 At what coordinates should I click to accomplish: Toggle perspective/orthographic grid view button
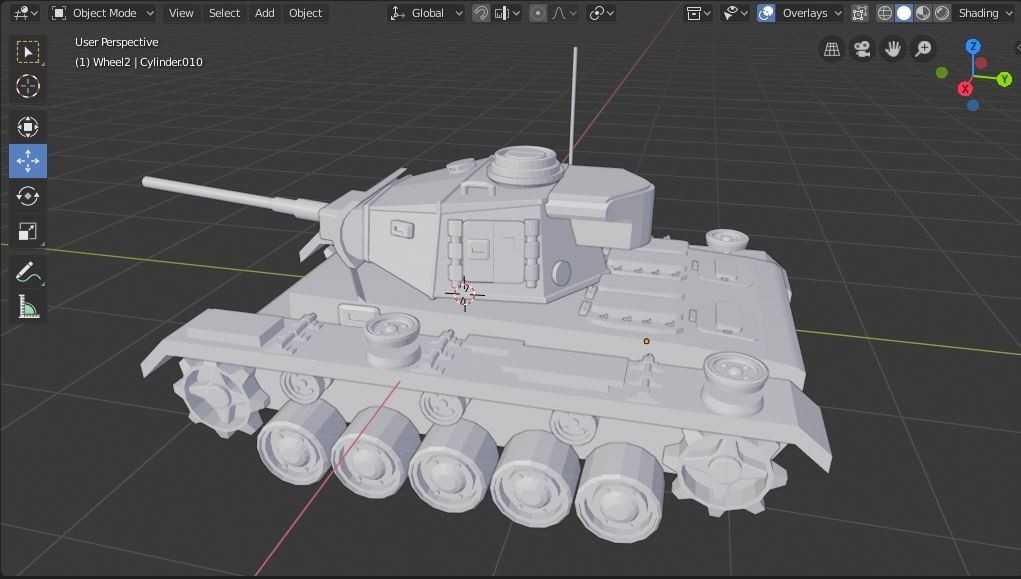pos(831,49)
